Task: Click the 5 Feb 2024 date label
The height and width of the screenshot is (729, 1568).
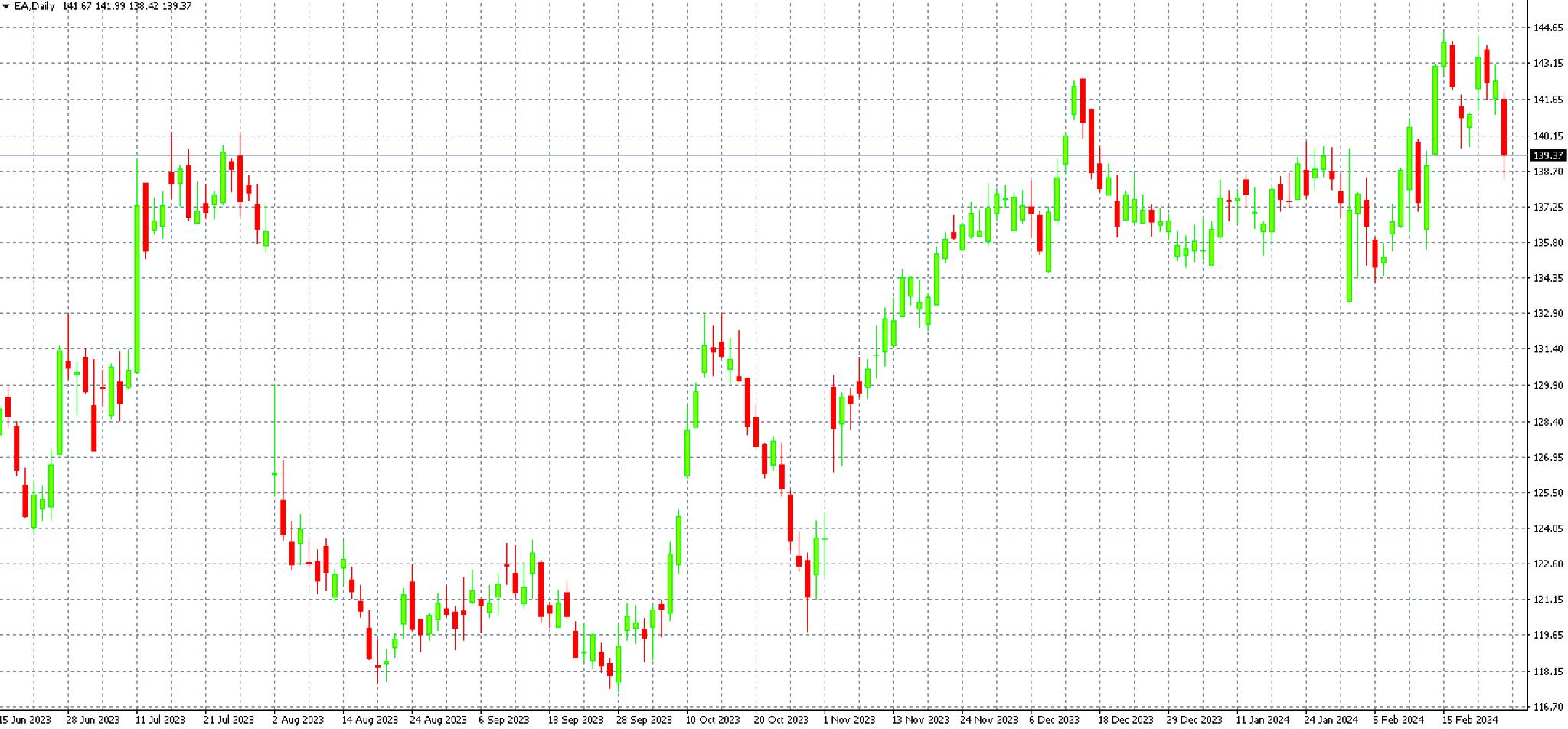Action: tap(1398, 720)
